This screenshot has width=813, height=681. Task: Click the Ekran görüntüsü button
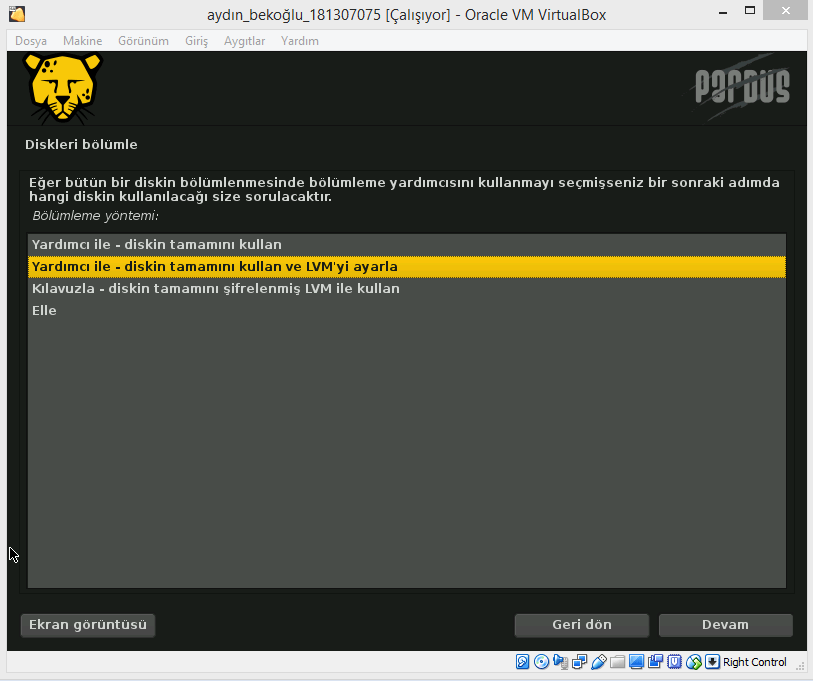pyautogui.click(x=88, y=625)
